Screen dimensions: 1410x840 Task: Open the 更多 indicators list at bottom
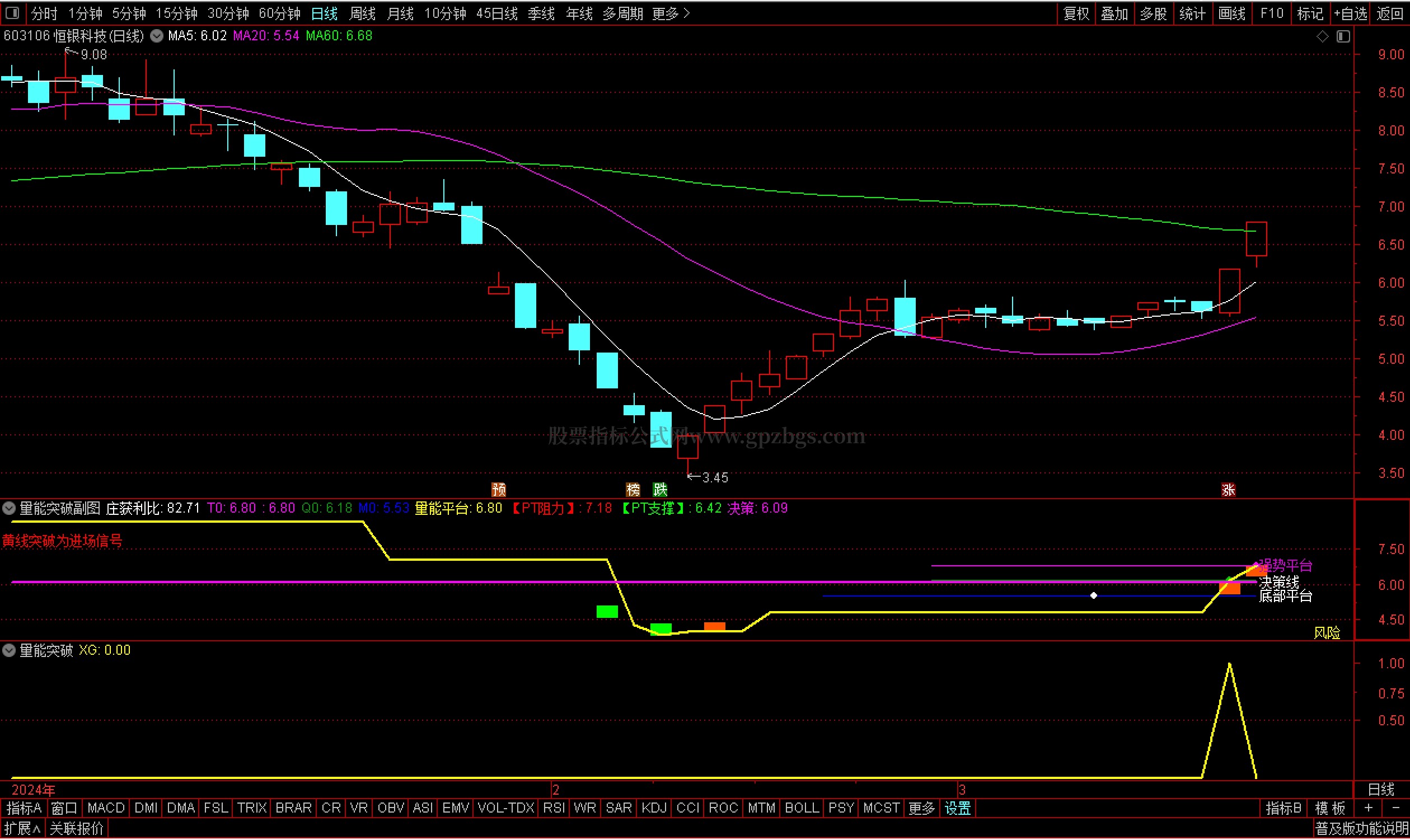921,809
